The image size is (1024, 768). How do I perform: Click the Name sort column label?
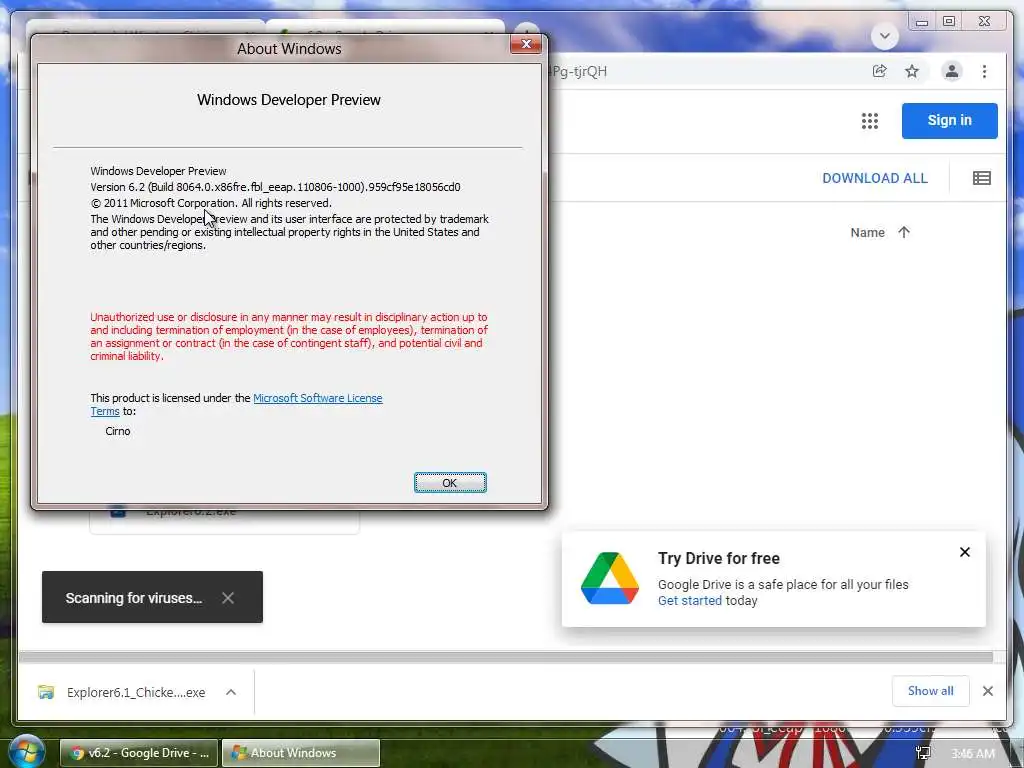coord(867,232)
